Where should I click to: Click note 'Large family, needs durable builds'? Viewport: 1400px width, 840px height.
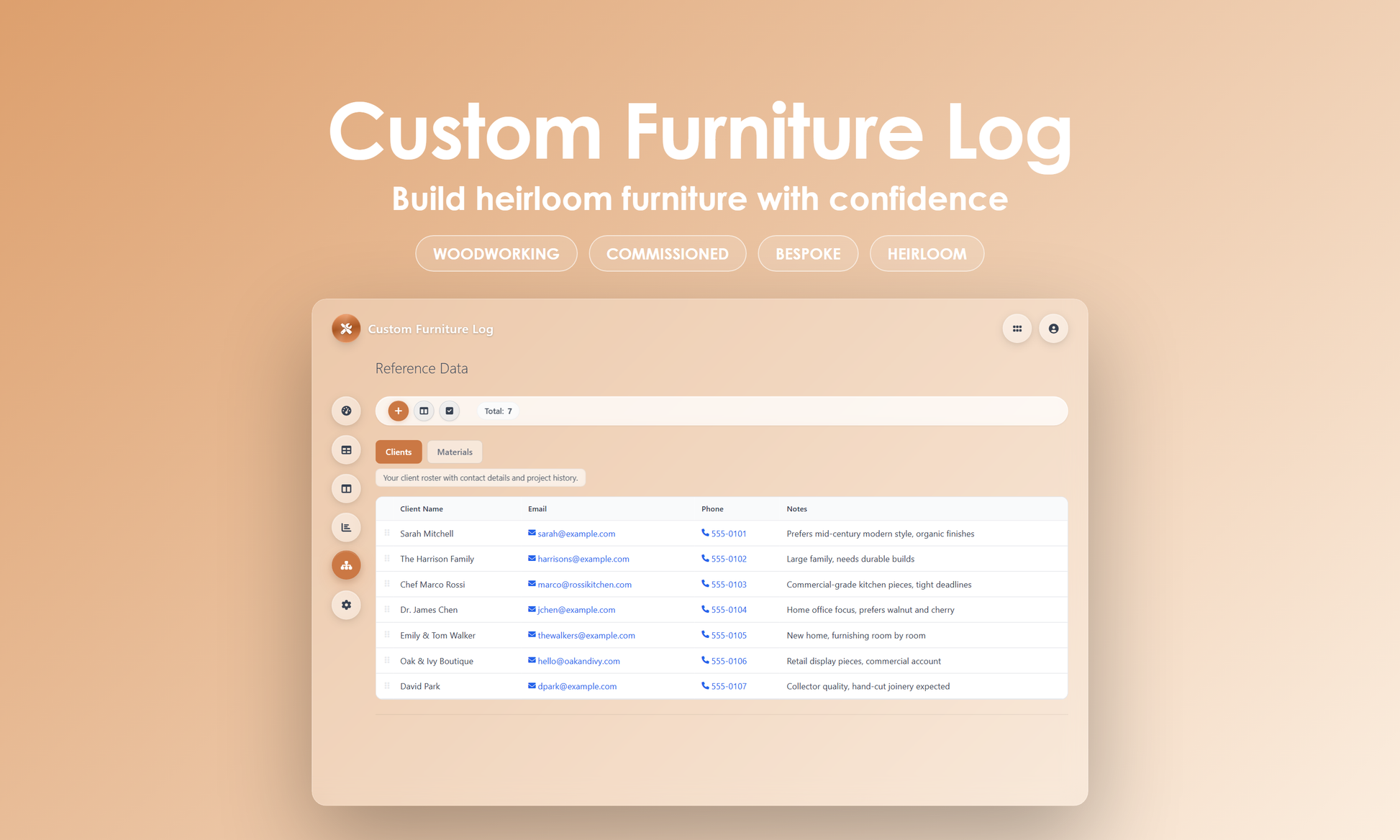pos(850,559)
